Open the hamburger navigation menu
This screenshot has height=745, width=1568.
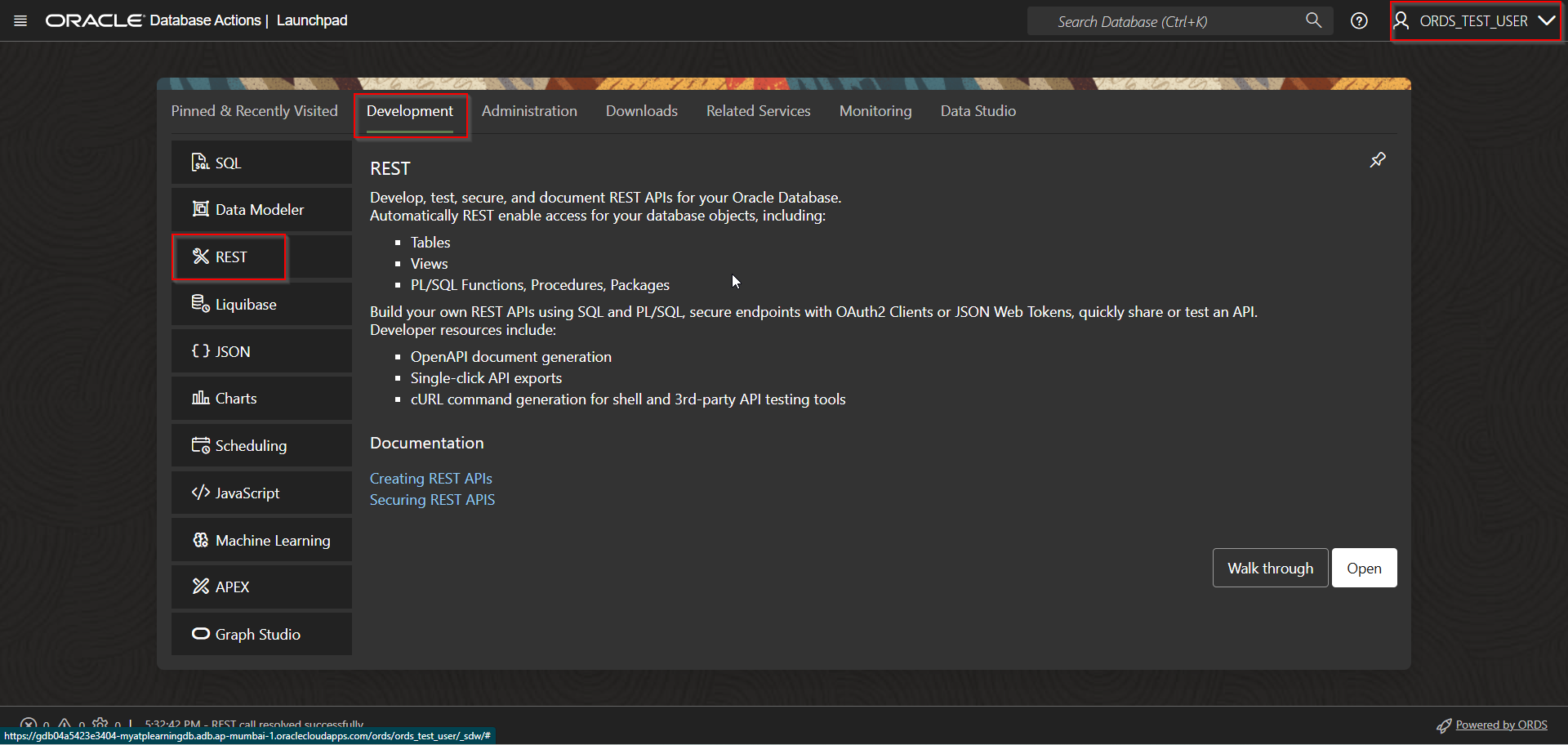(20, 20)
